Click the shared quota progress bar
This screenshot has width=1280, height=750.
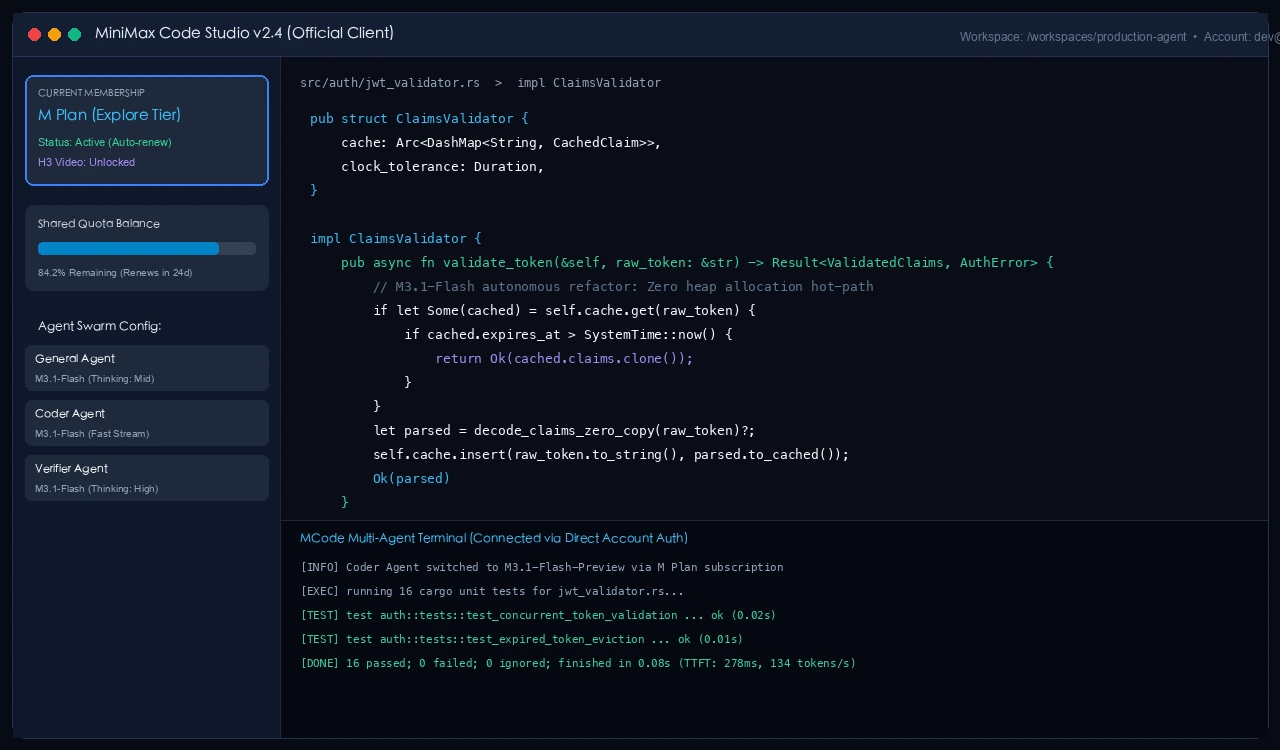pyautogui.click(x=147, y=248)
